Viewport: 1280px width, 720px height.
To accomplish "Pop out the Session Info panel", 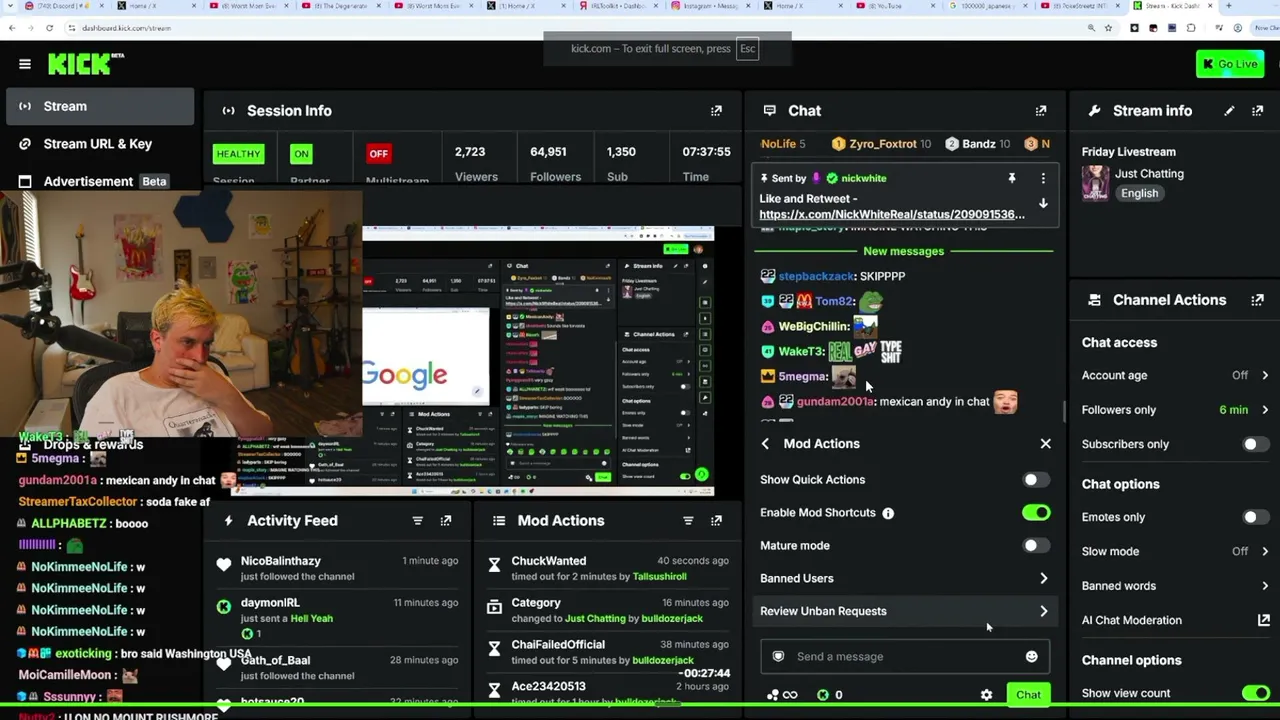I will (716, 111).
